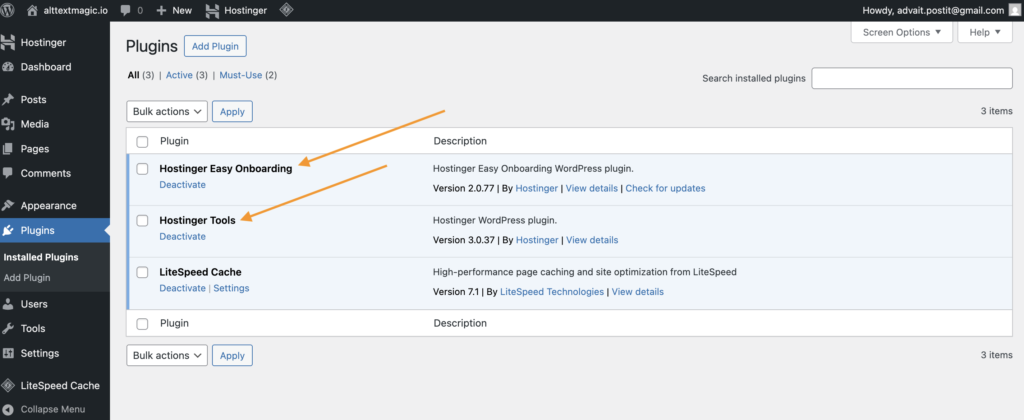
Task: Click Version 7.1 text in LiteSpeed row
Action: [x=456, y=292]
